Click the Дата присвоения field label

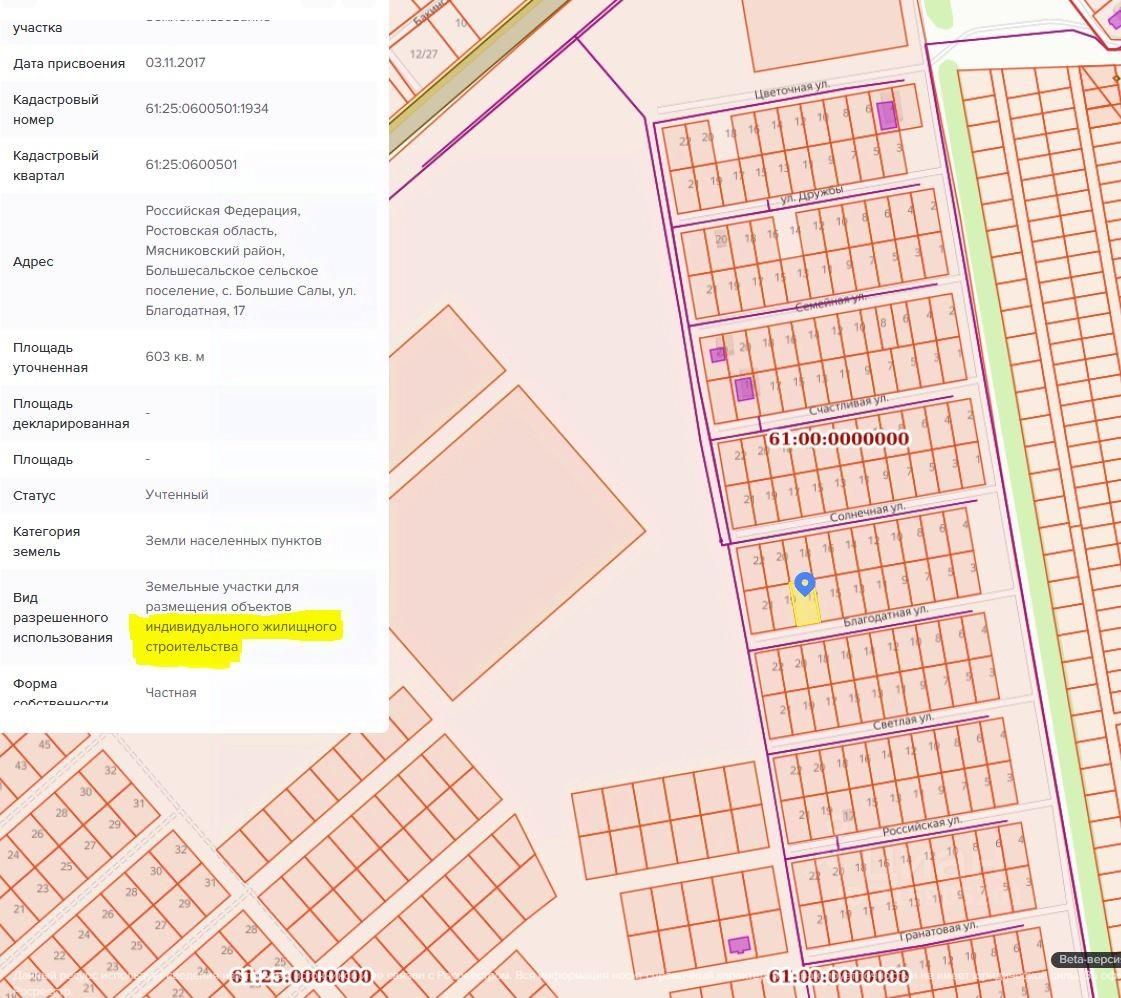[x=69, y=64]
